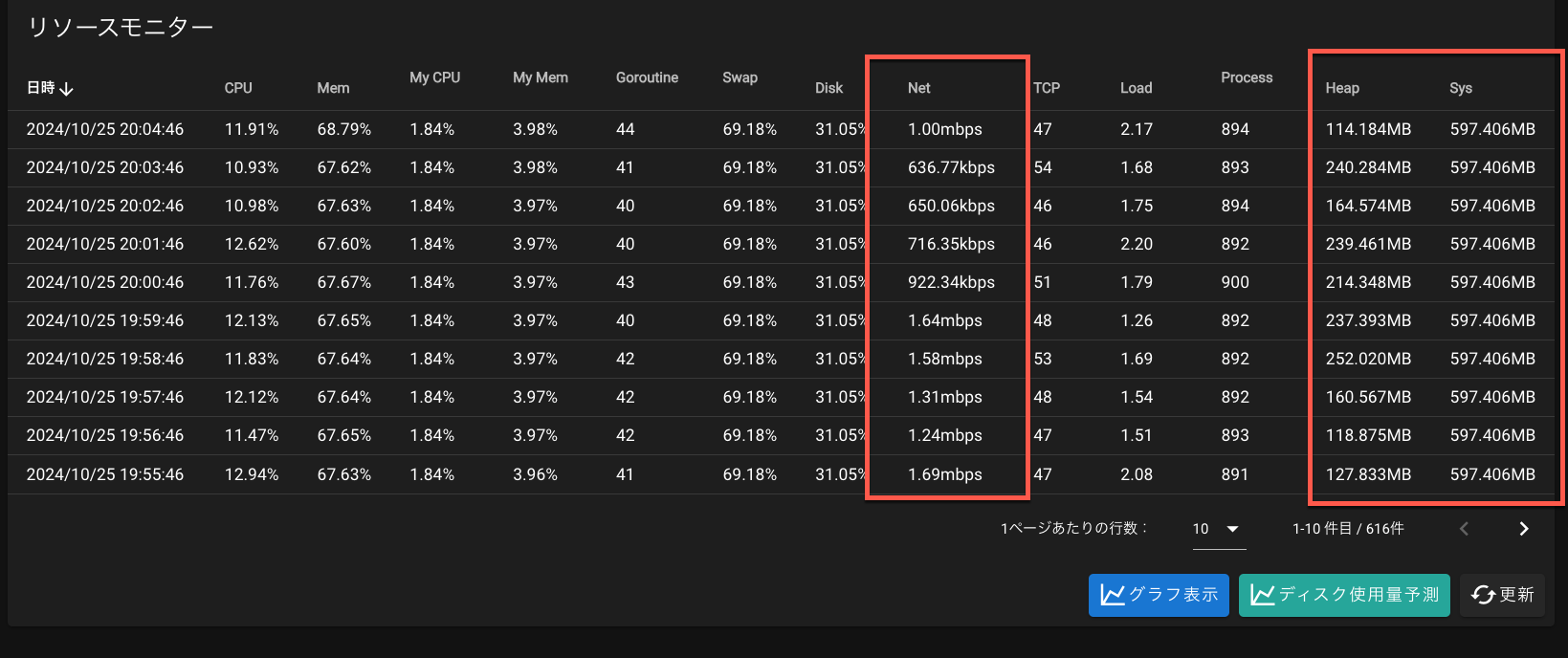Sort by the Heap column header

pyautogui.click(x=1342, y=88)
